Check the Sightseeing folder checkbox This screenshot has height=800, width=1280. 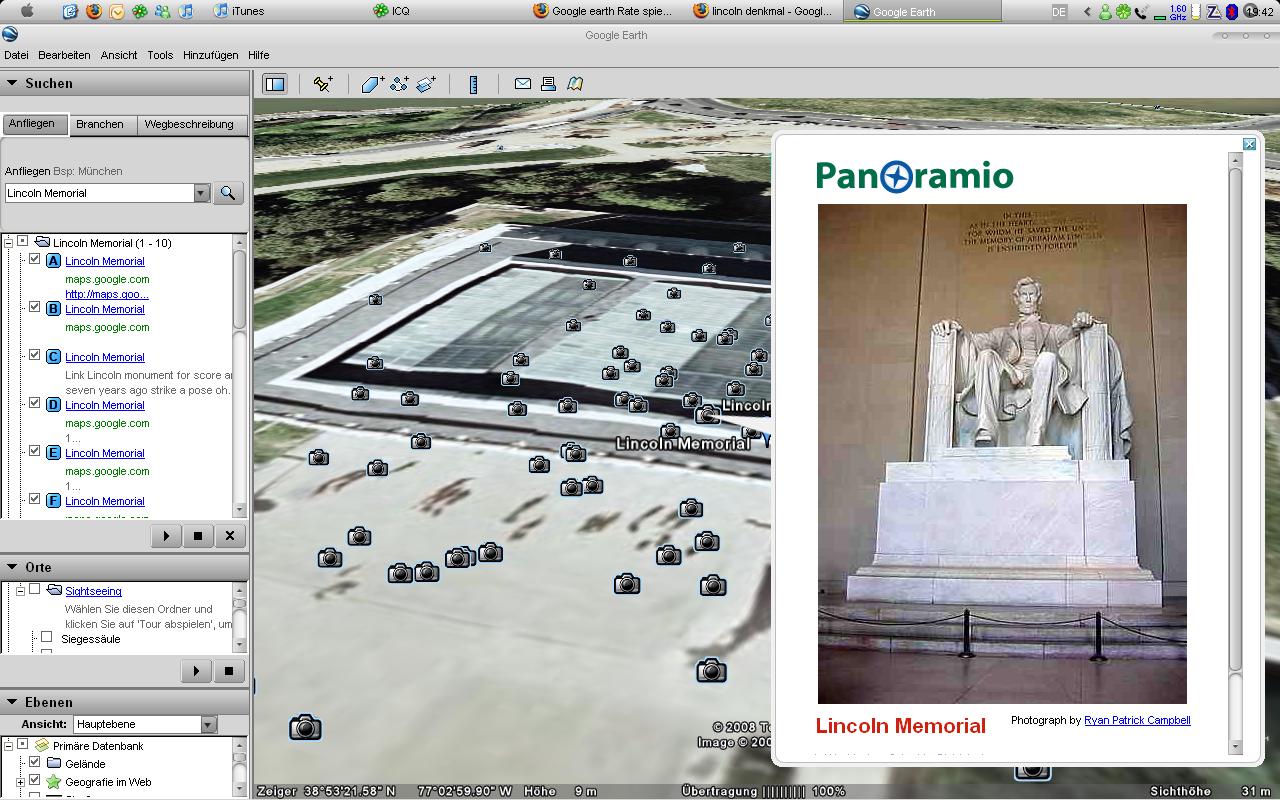pos(34,590)
